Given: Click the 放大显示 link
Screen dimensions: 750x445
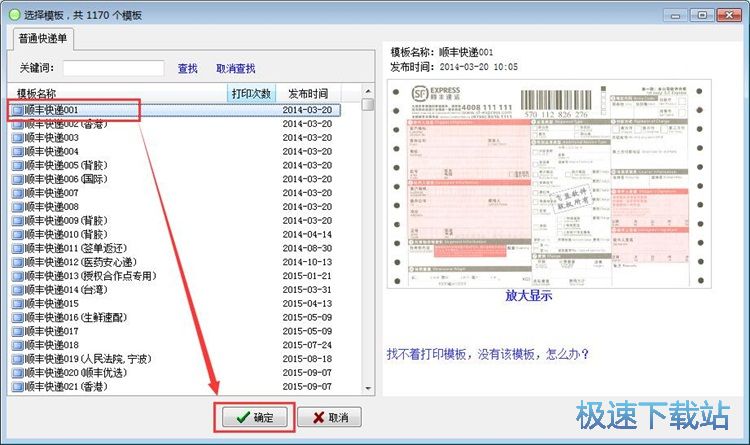Looking at the screenshot, I should pyautogui.click(x=529, y=296).
